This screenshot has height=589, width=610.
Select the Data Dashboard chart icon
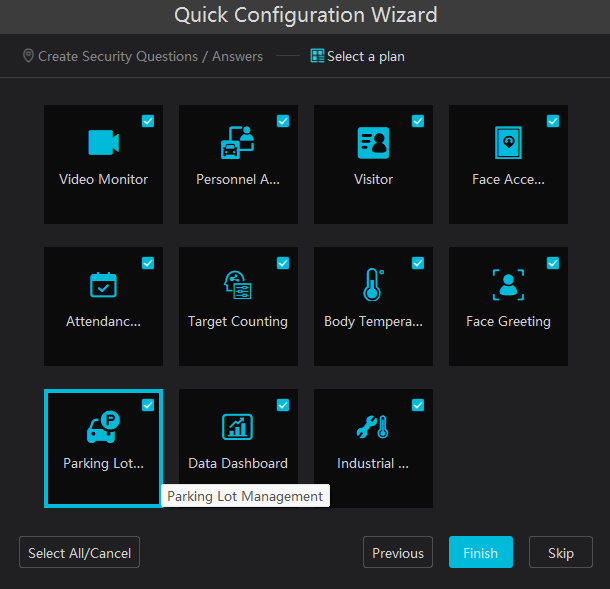point(238,427)
